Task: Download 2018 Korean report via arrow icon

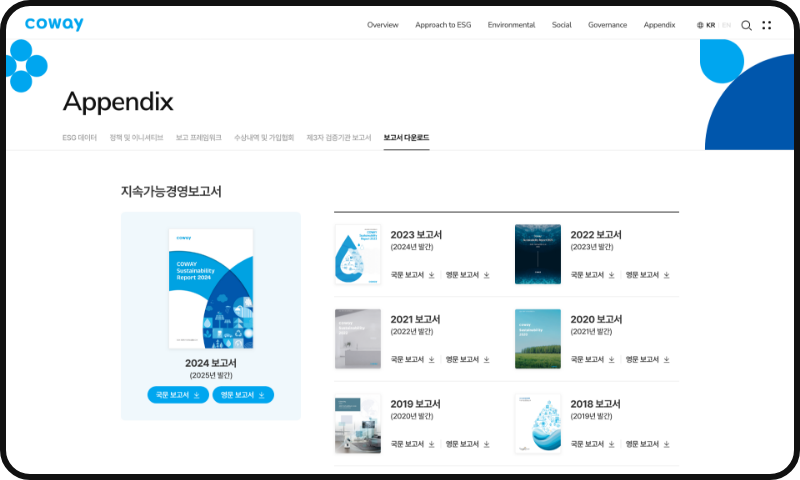Action: point(612,443)
